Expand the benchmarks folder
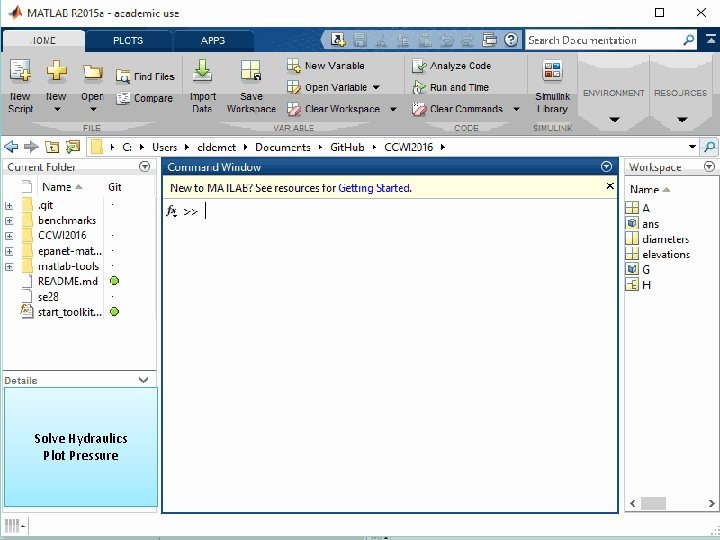The image size is (720, 540). pos(9,221)
